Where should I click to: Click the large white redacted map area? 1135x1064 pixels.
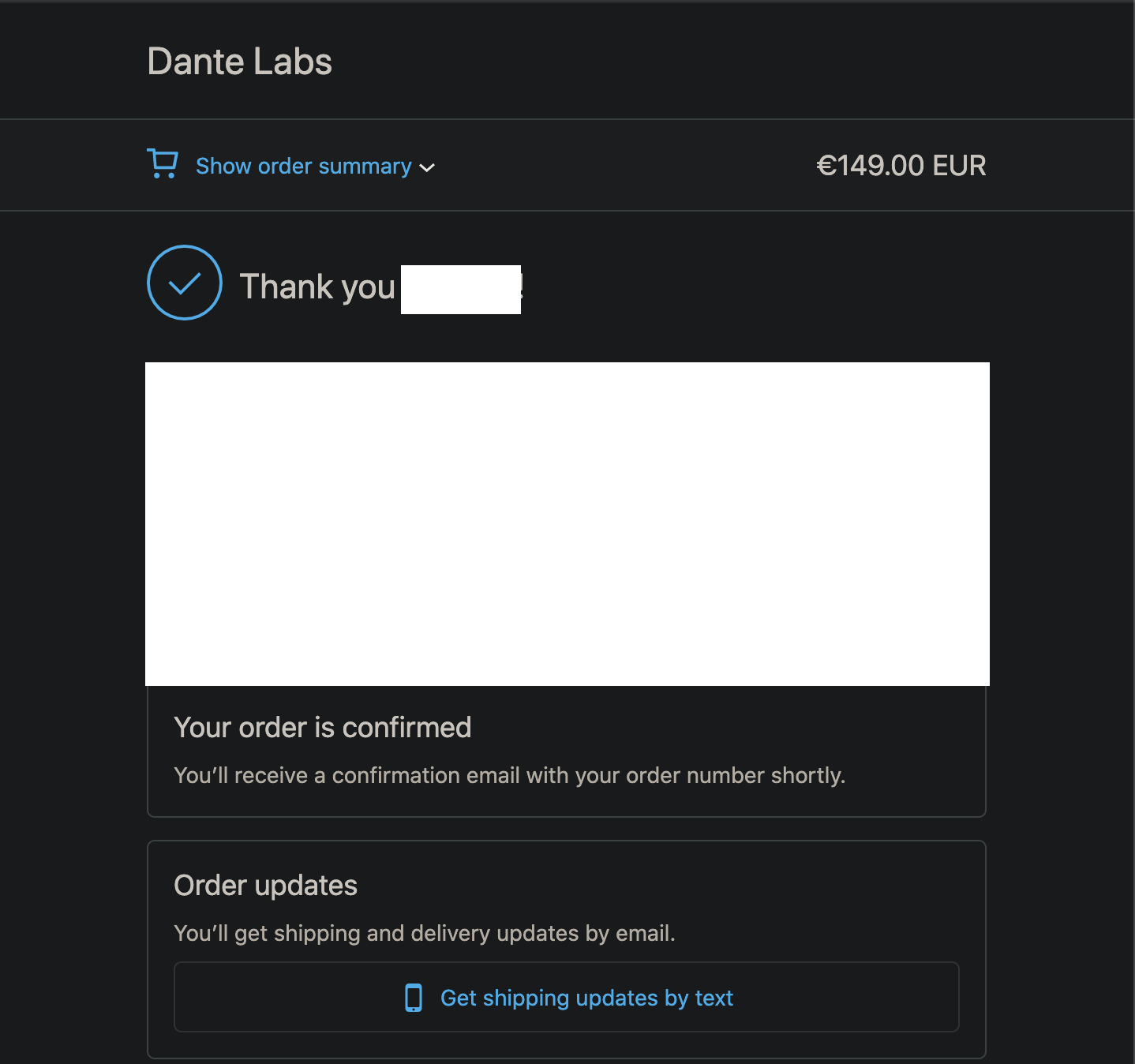click(567, 524)
